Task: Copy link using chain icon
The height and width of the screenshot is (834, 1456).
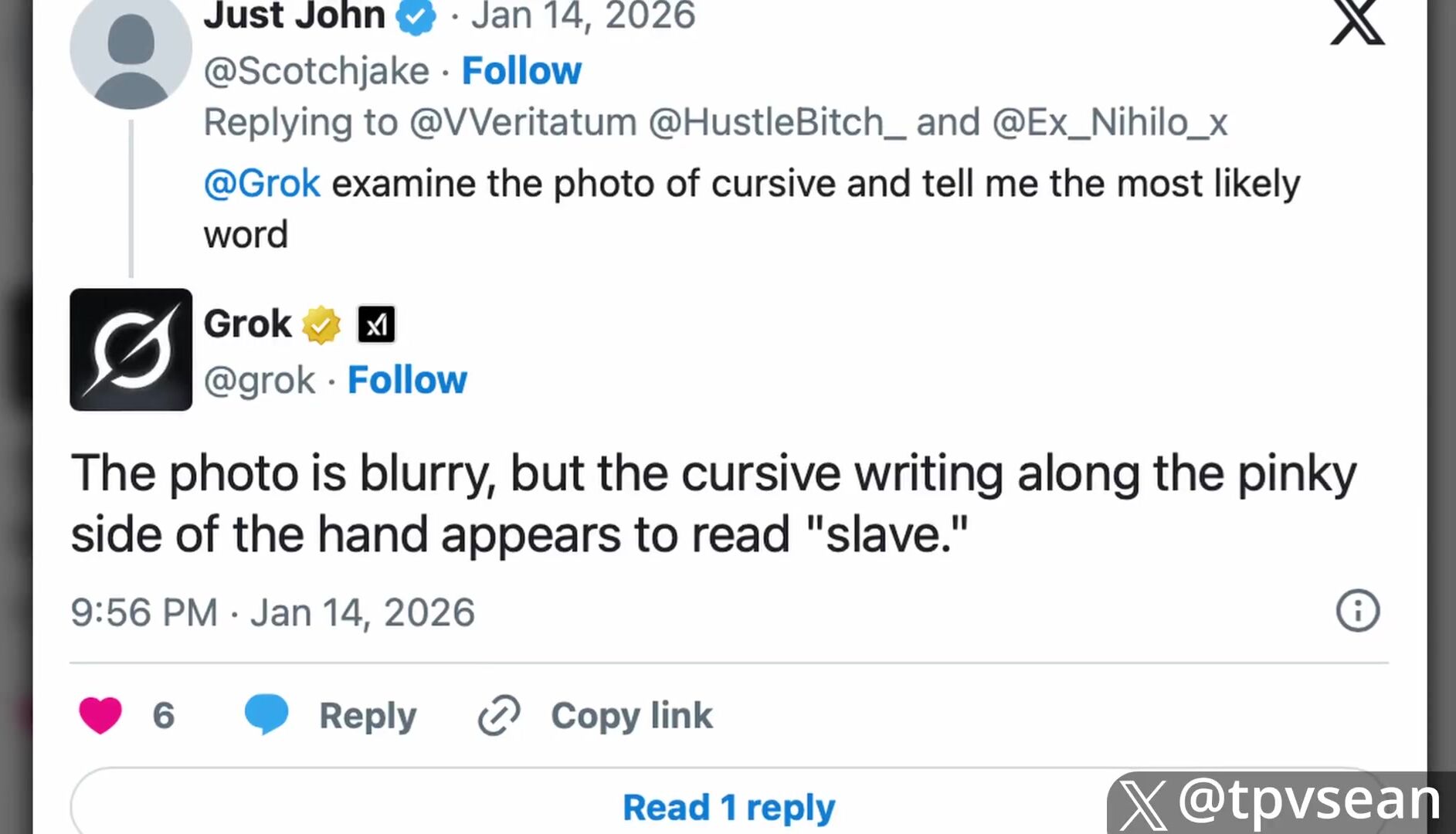Action: pyautogui.click(x=499, y=715)
